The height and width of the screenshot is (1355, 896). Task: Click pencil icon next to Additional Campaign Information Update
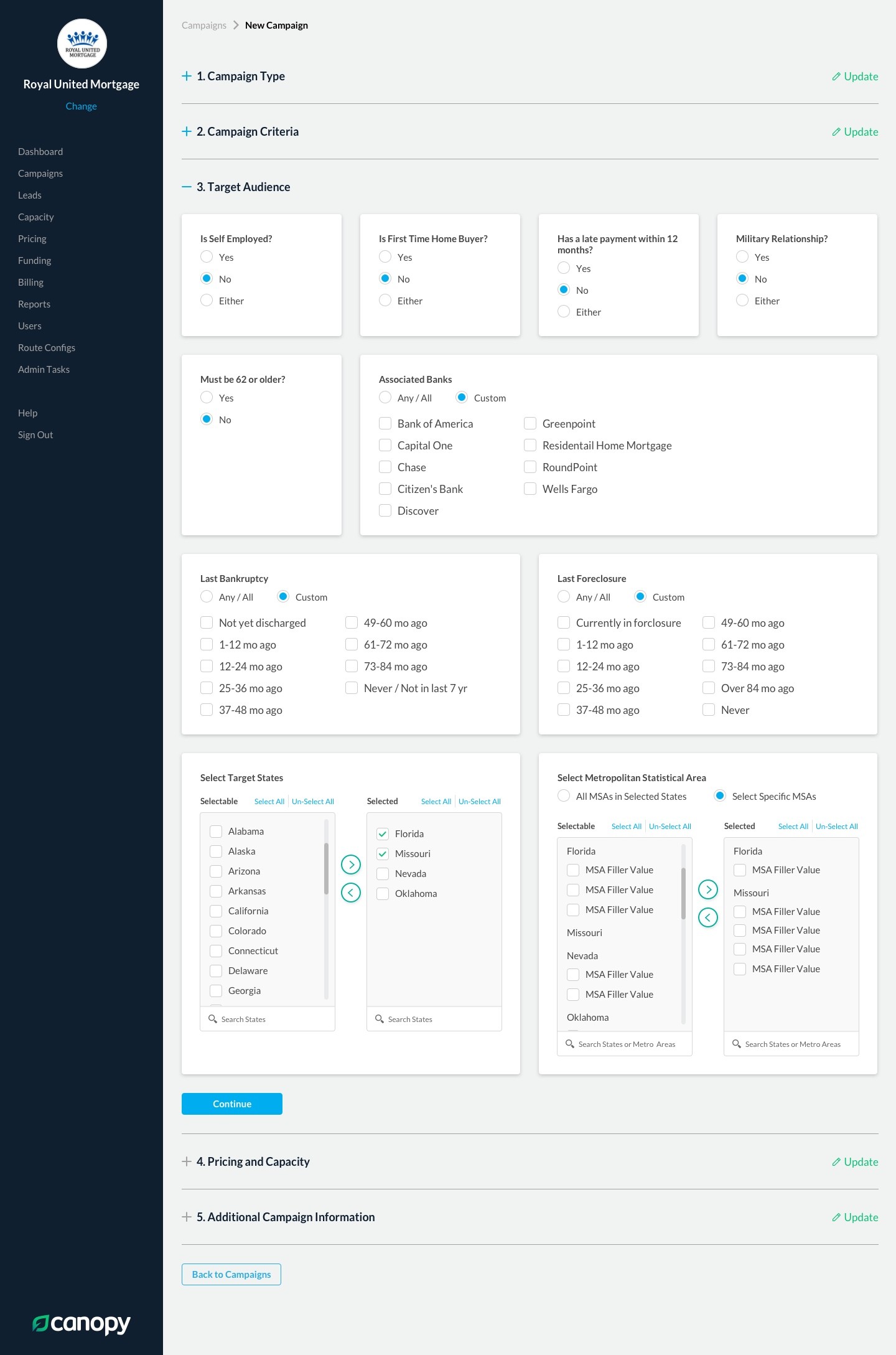coord(836,1217)
